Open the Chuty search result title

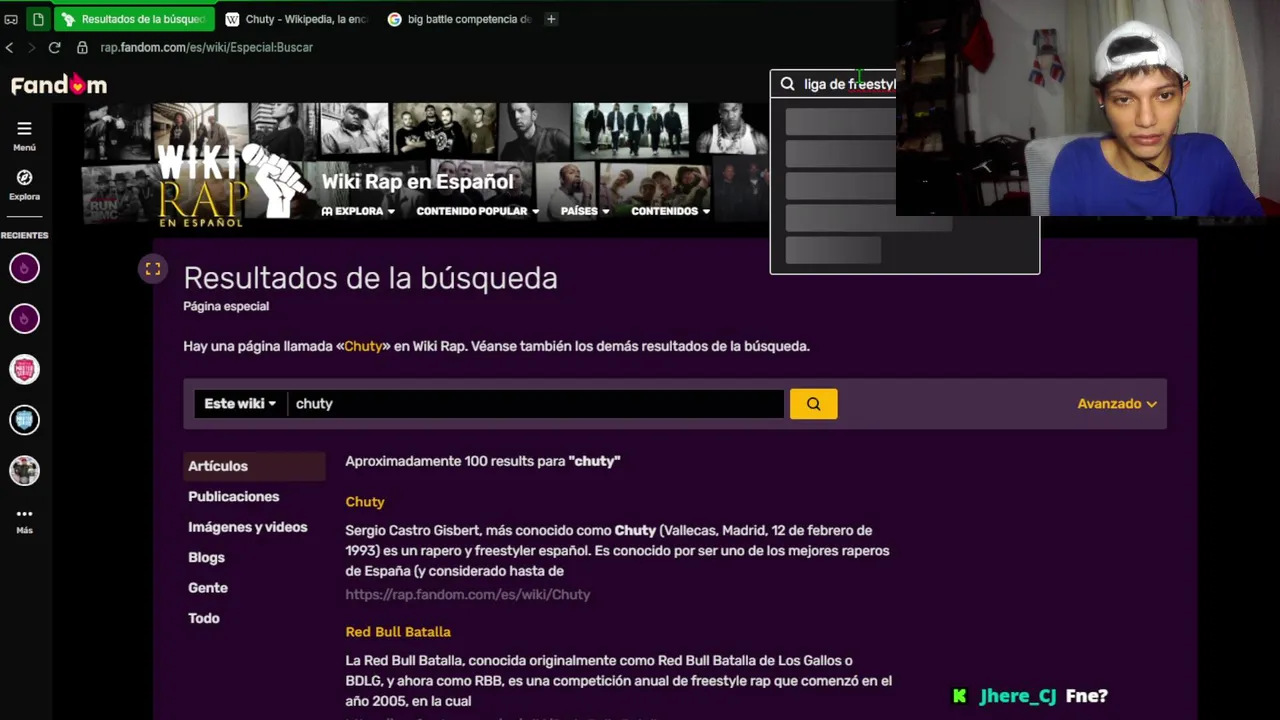click(x=365, y=502)
